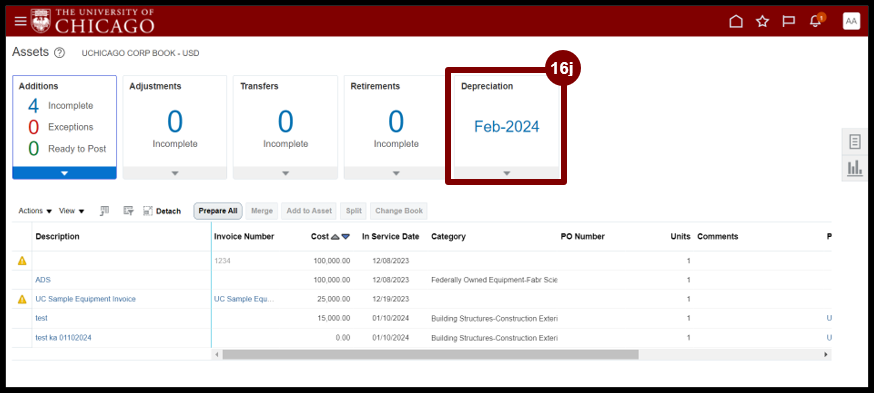The image size is (874, 393).
Task: Click the scrollbar left arrow
Action: 218,355
